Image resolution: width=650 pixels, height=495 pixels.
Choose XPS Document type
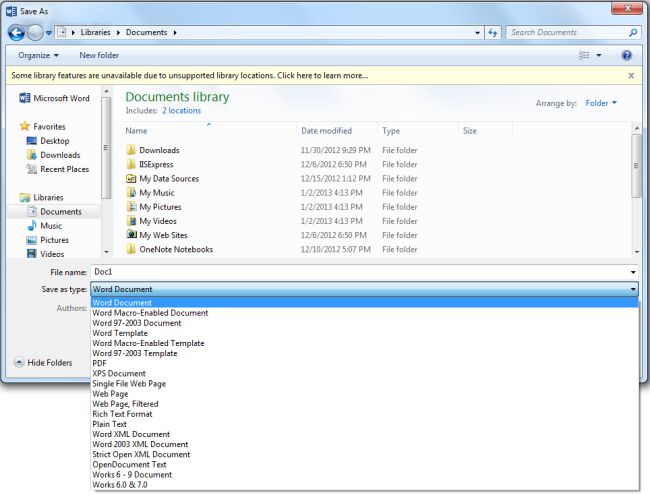(364, 374)
